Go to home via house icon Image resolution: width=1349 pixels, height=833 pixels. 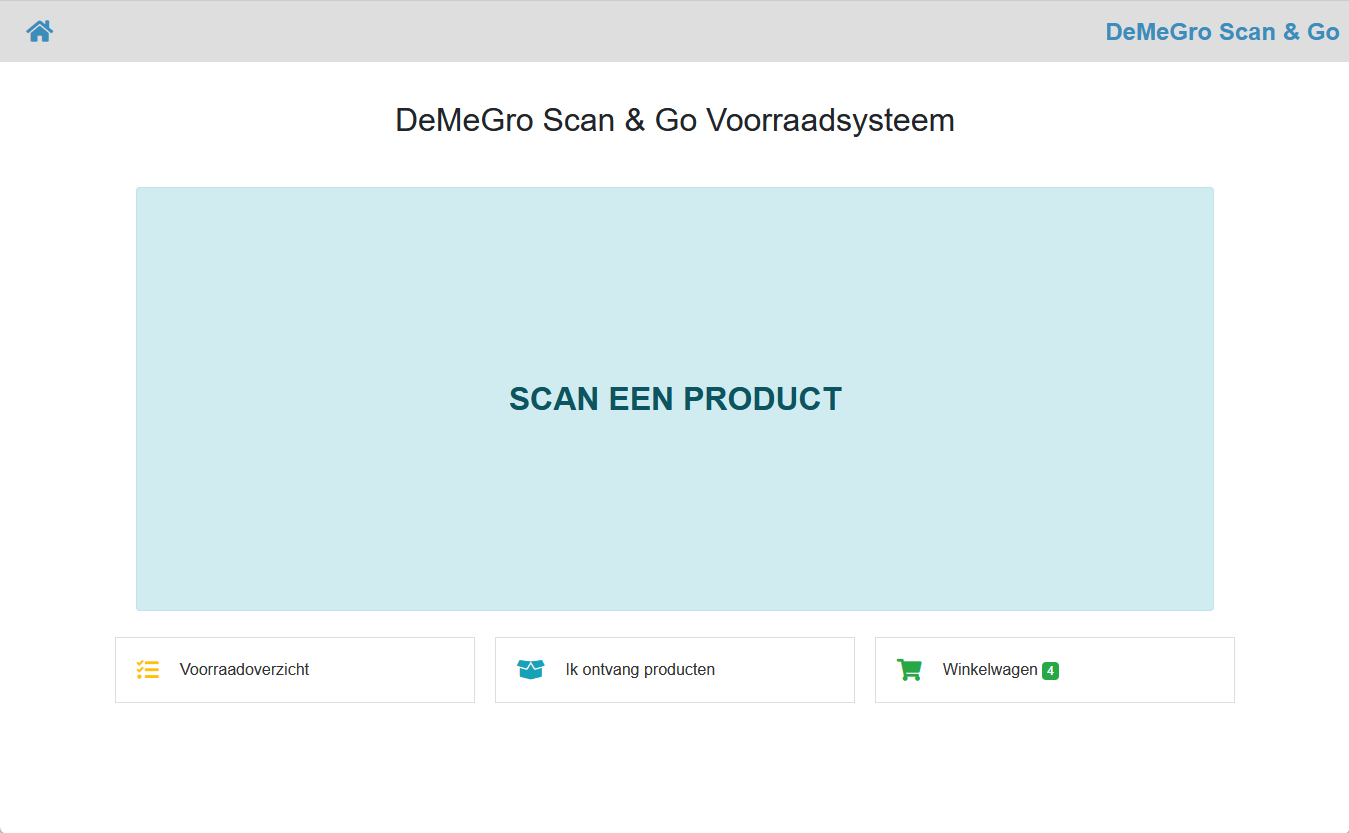[x=40, y=31]
